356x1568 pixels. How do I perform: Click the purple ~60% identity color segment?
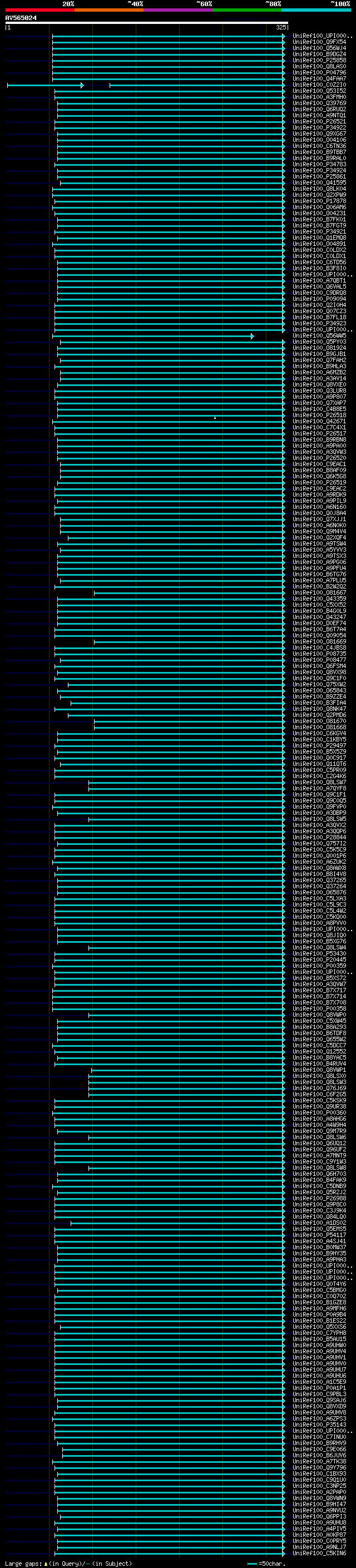[179, 10]
